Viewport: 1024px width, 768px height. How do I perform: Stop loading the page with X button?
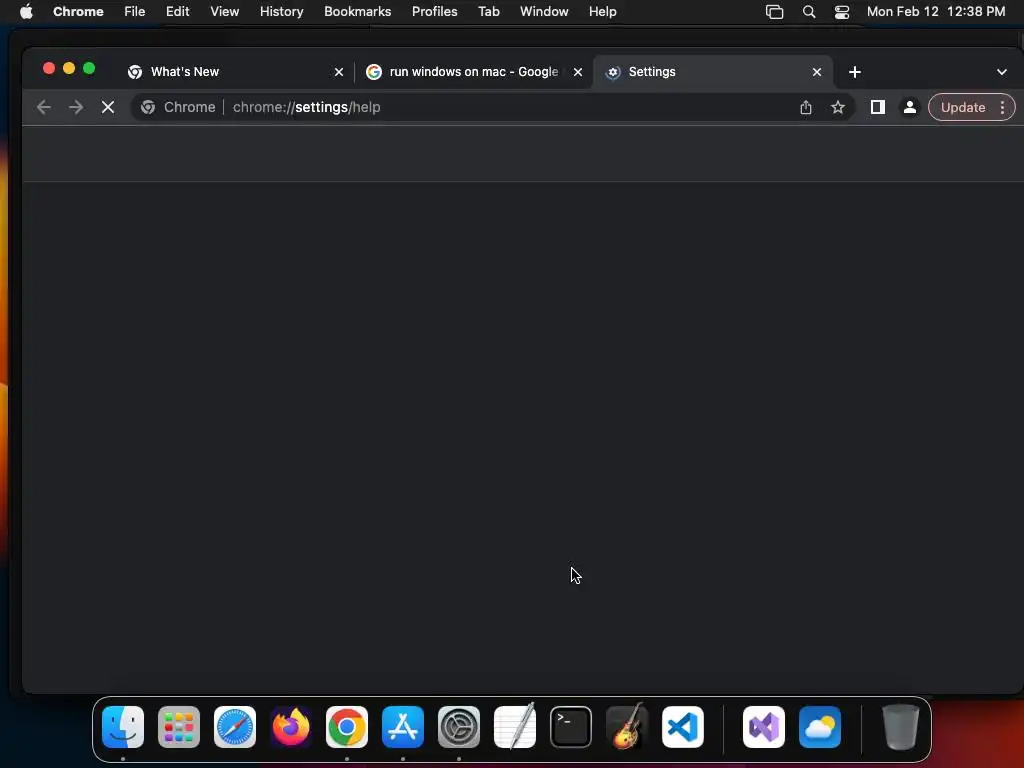[x=108, y=107]
